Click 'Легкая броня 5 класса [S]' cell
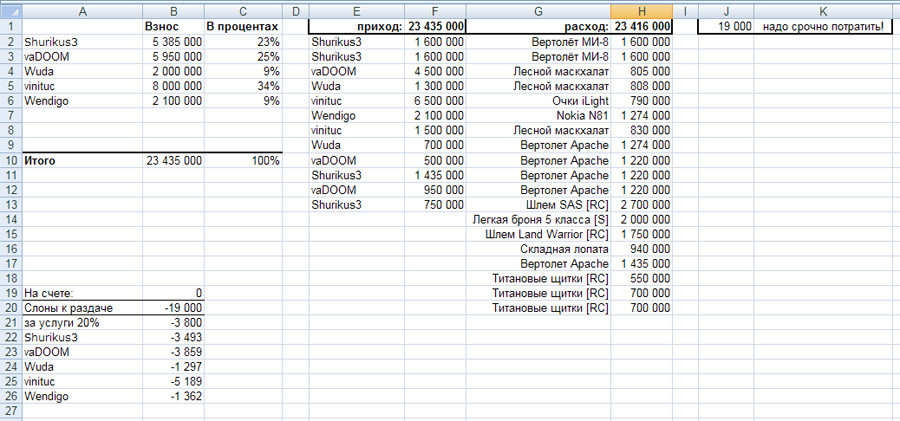Screen dimensions: 900x421 (x=538, y=219)
